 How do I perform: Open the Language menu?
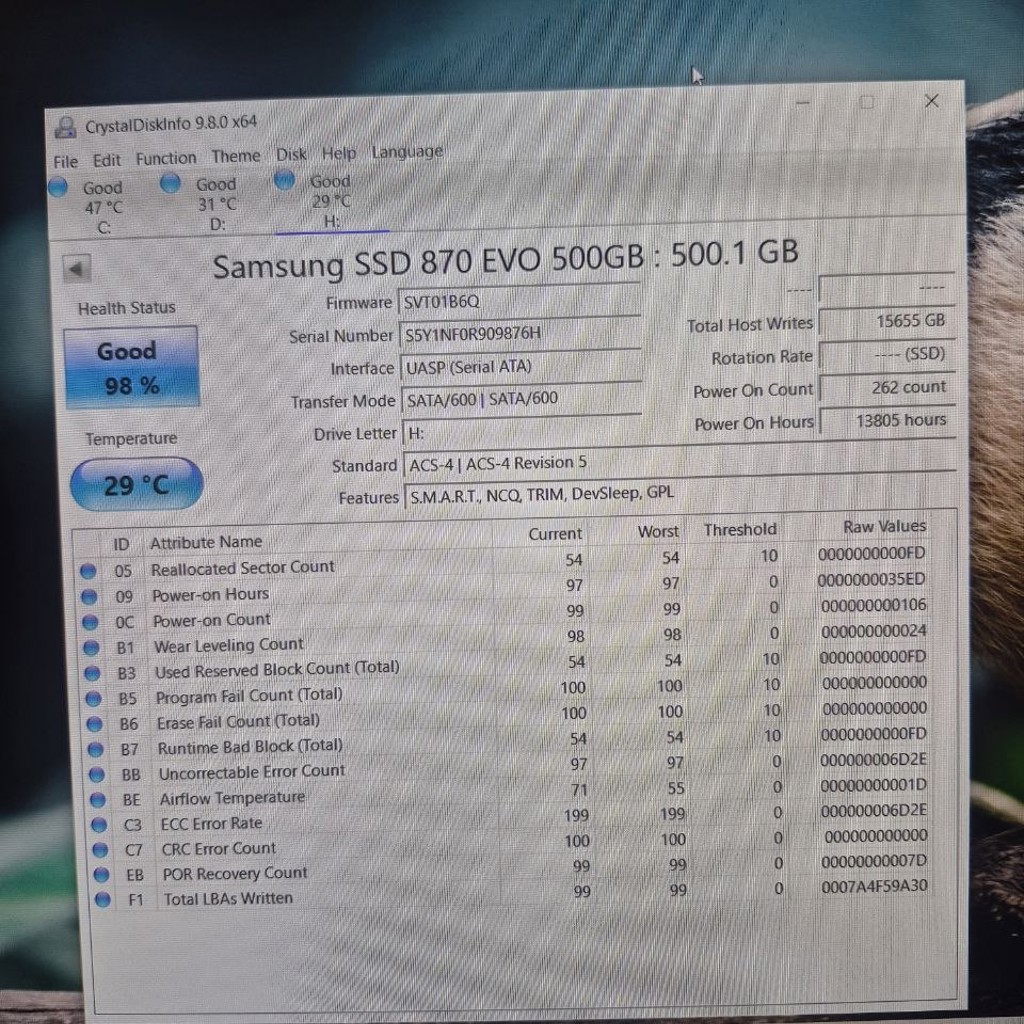pyautogui.click(x=408, y=152)
